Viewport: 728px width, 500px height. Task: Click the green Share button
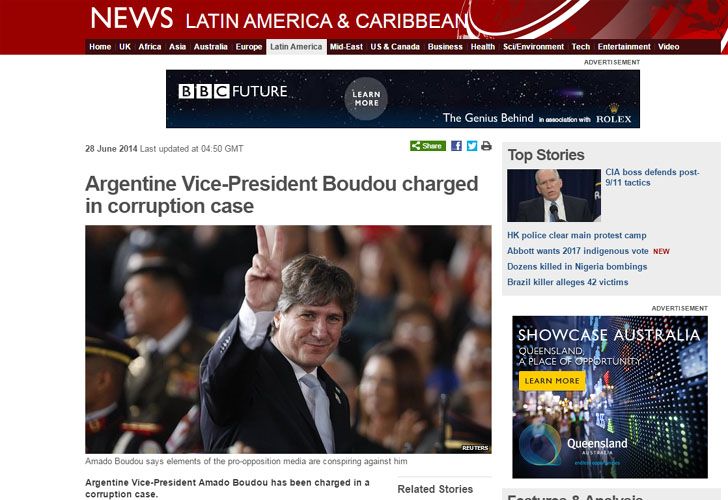click(x=428, y=146)
